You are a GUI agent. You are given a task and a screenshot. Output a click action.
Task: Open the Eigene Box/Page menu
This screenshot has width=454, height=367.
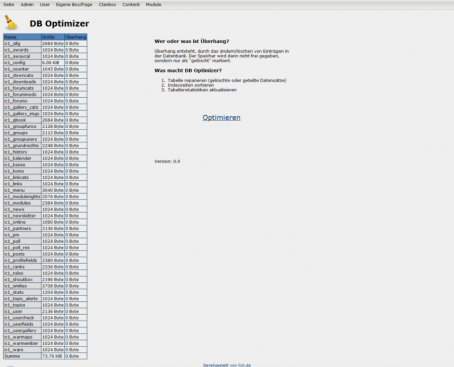pyautogui.click(x=74, y=4)
